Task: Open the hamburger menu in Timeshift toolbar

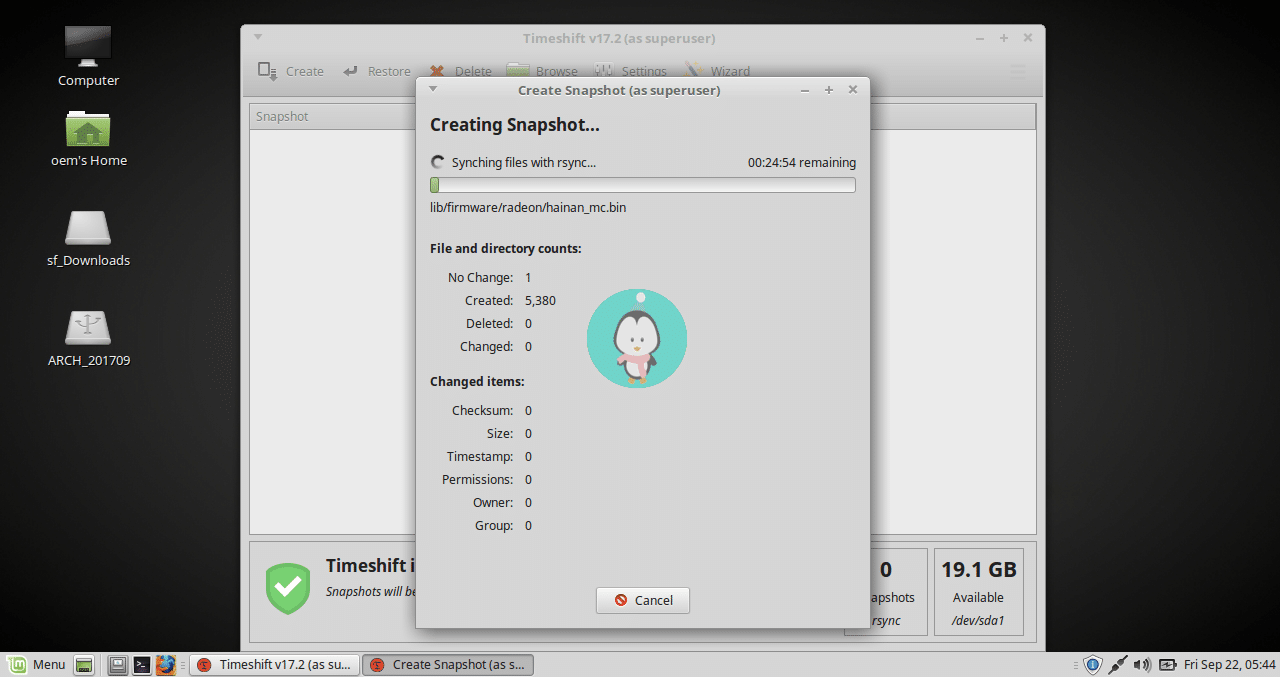Action: (1018, 71)
